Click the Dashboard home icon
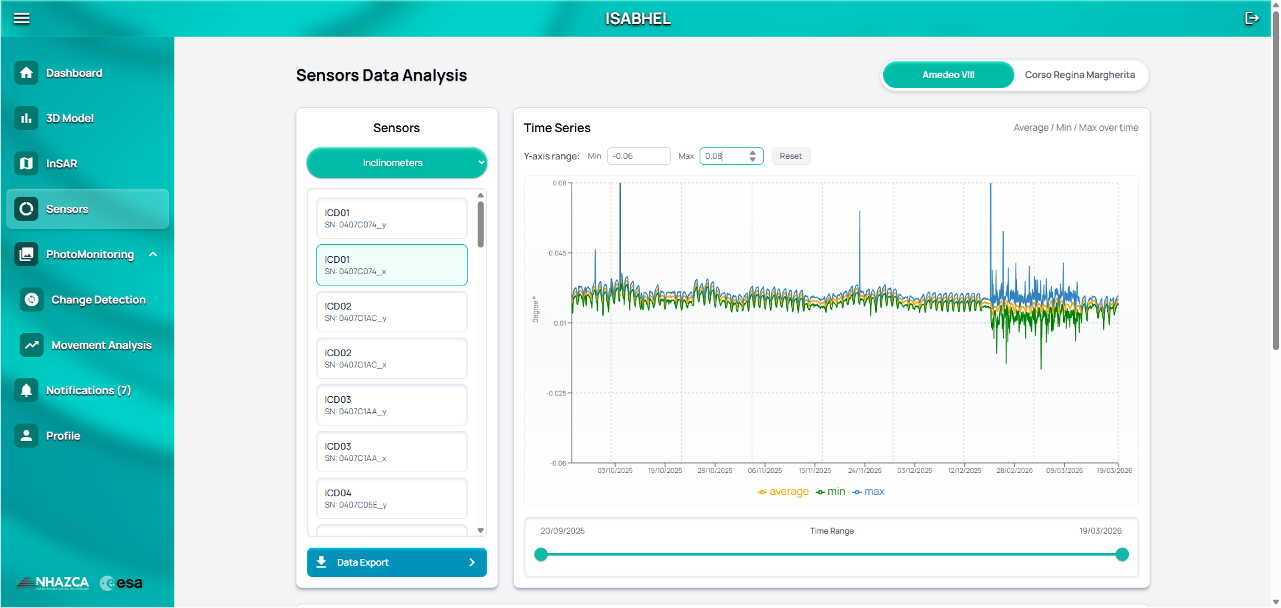This screenshot has width=1281, height=608. (27, 73)
